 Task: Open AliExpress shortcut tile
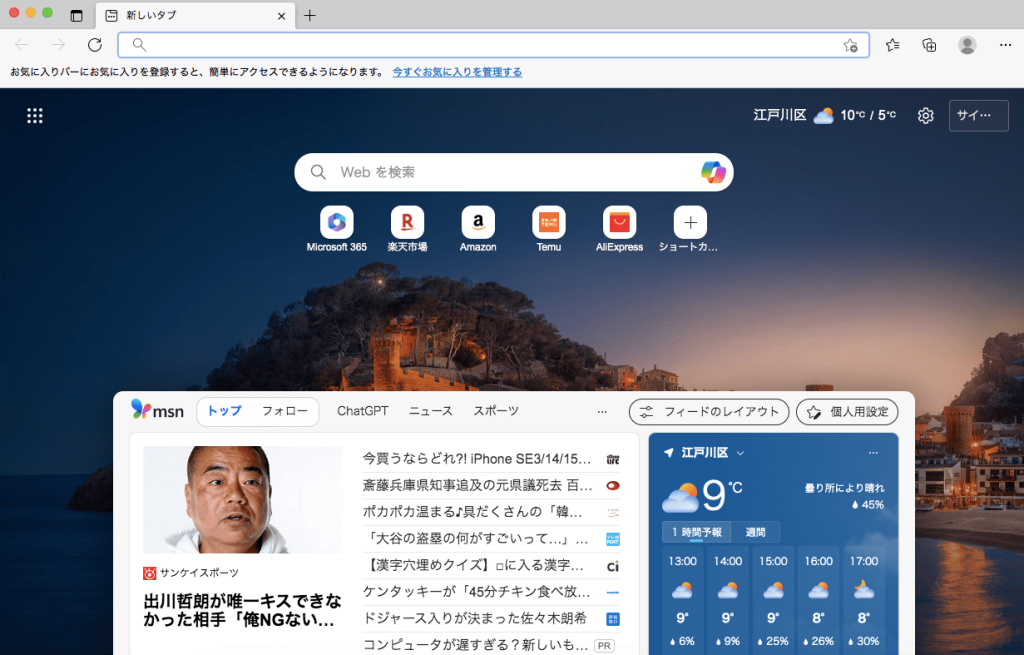coord(619,229)
